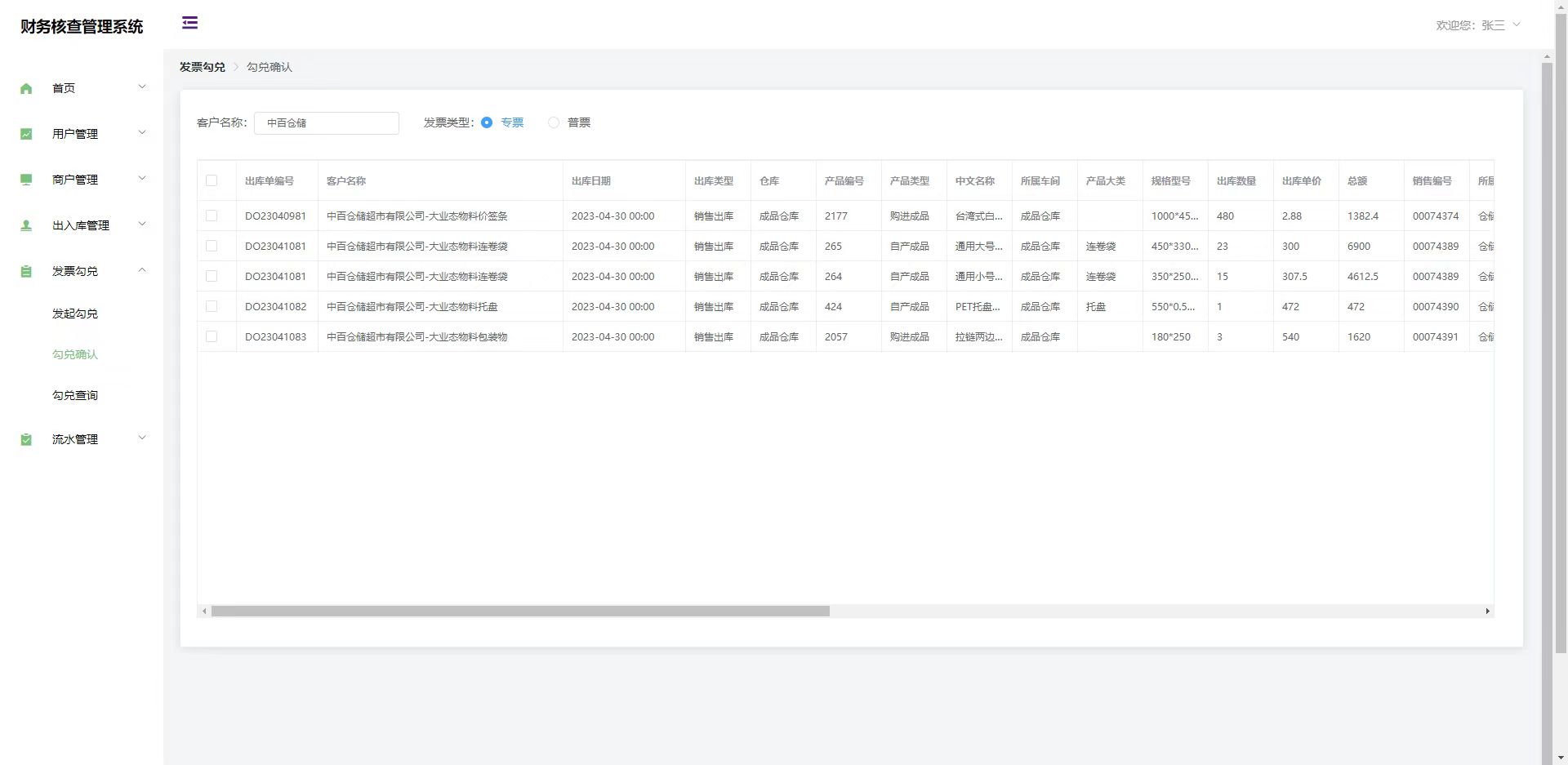The height and width of the screenshot is (765, 1568).
Task: Click the cell 中百仓储超市有限公司-大业态物料托盘
Action: click(412, 306)
